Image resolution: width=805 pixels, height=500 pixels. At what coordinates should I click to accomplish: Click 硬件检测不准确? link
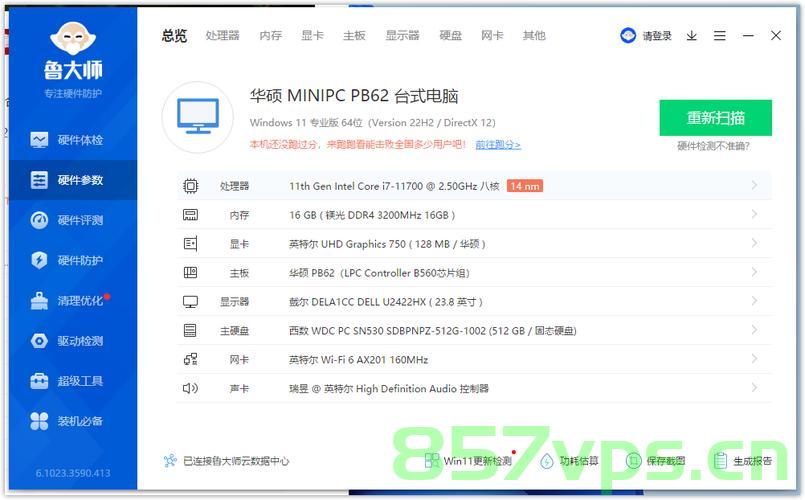click(x=714, y=146)
